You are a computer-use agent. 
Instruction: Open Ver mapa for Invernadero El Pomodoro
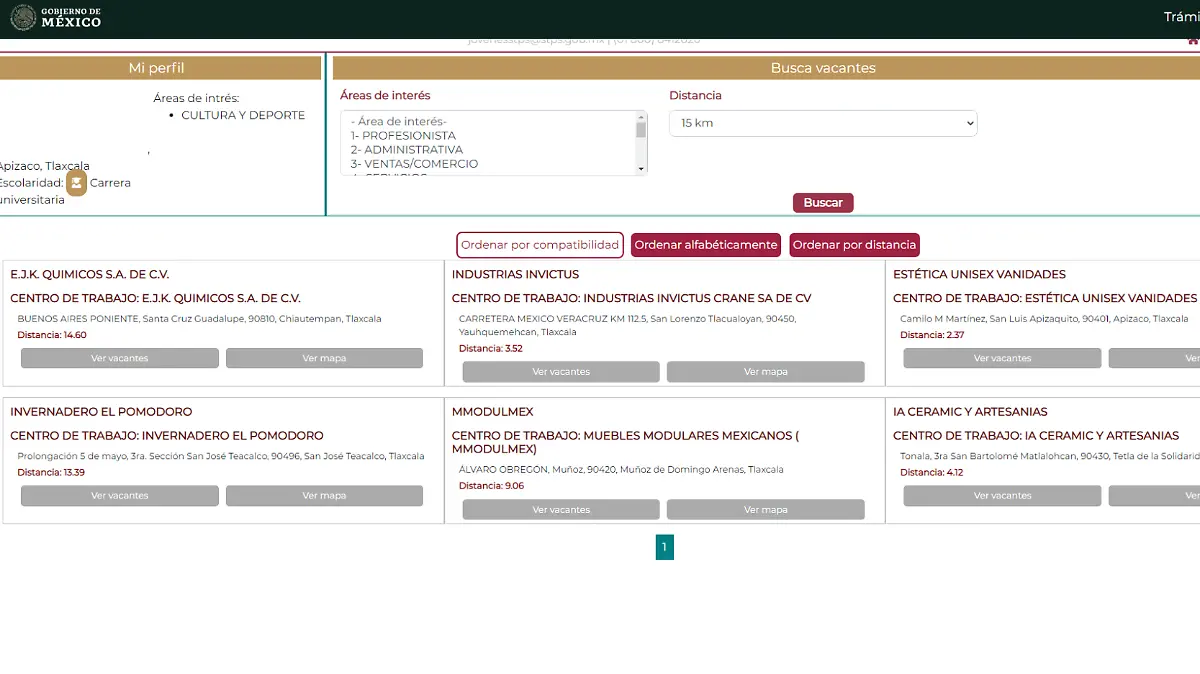coord(324,496)
